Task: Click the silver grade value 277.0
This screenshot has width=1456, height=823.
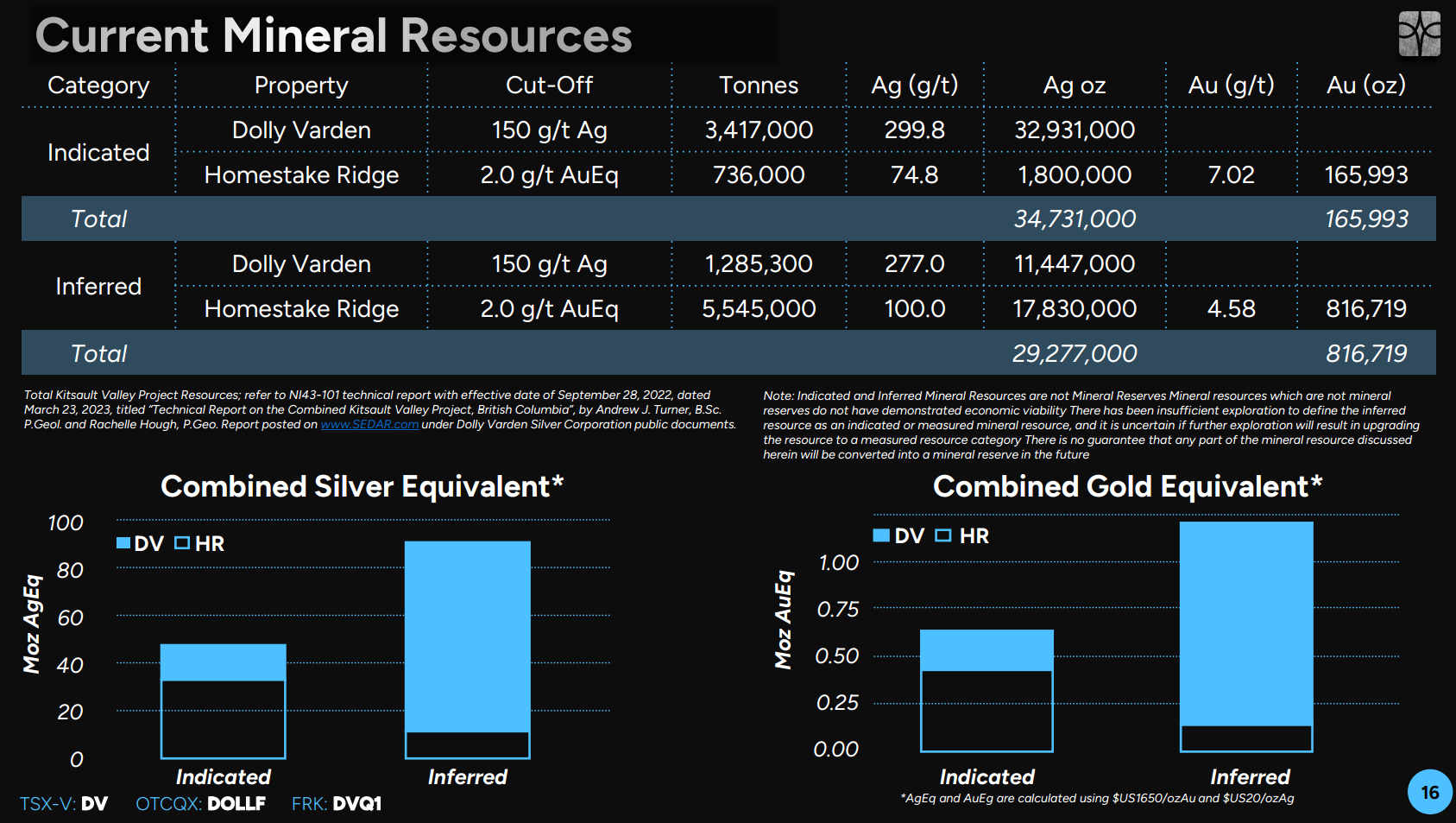Action: [915, 264]
